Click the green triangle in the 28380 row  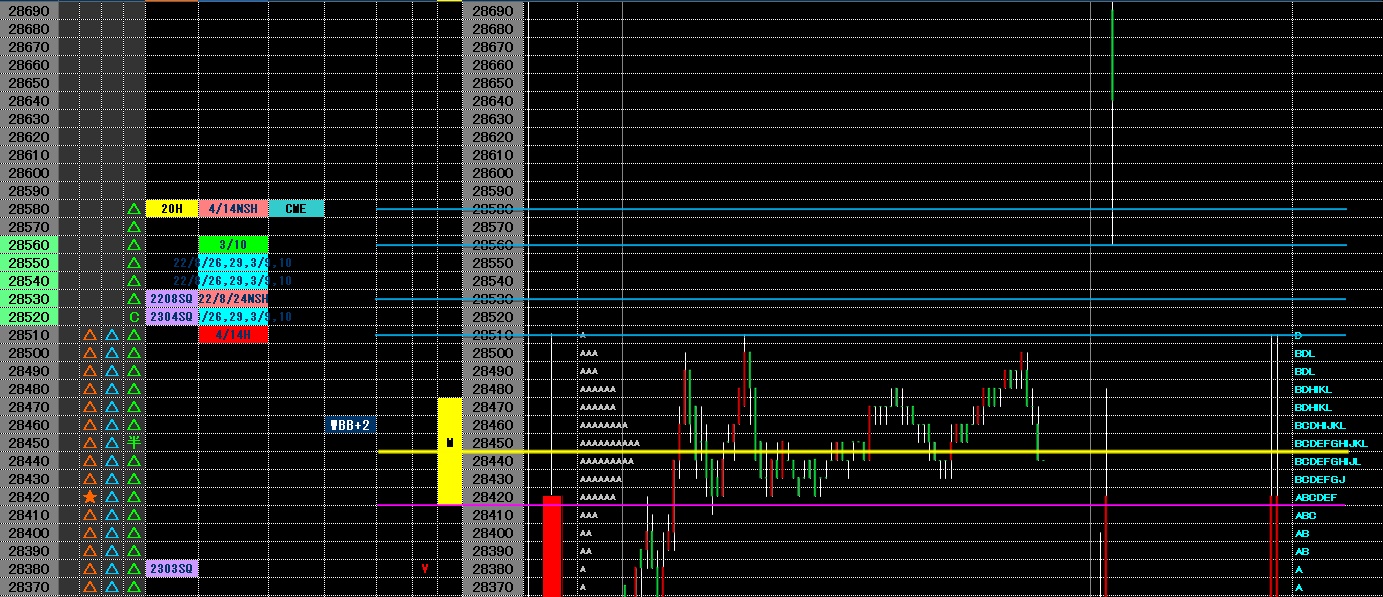point(134,569)
